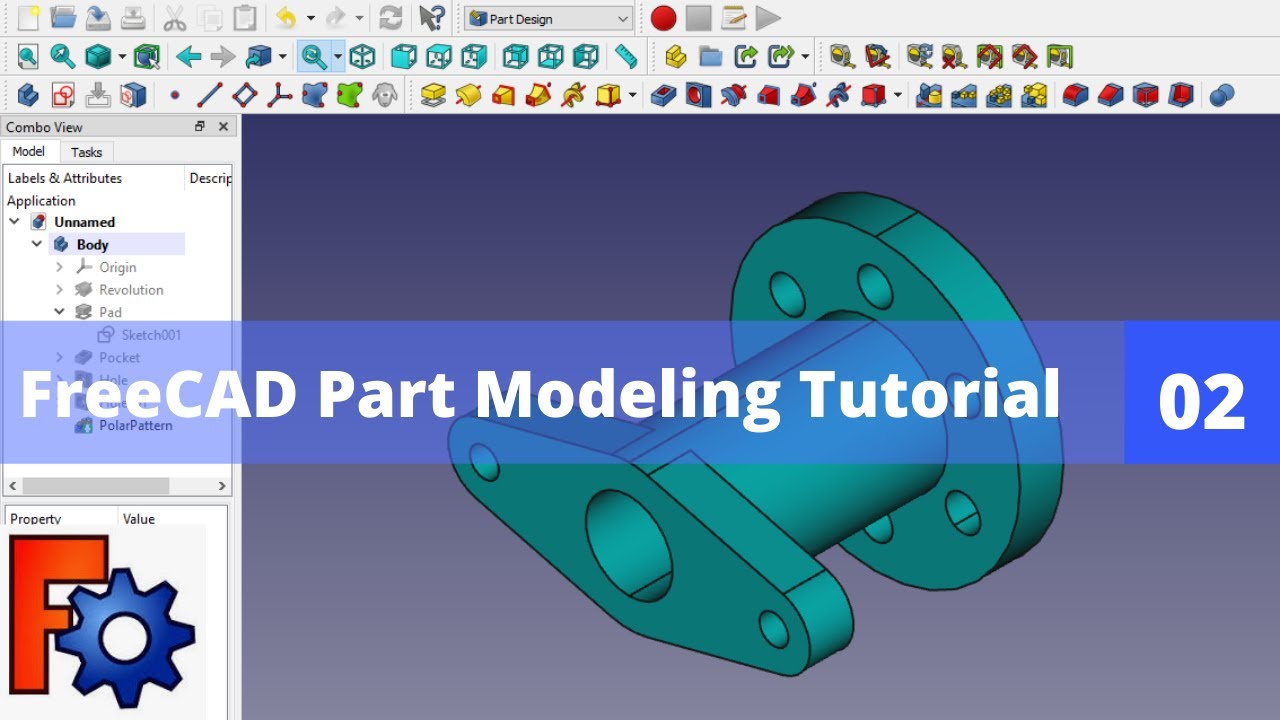The width and height of the screenshot is (1280, 720).
Task: Click the tree panel horizontal scrollbar
Action: (95, 486)
